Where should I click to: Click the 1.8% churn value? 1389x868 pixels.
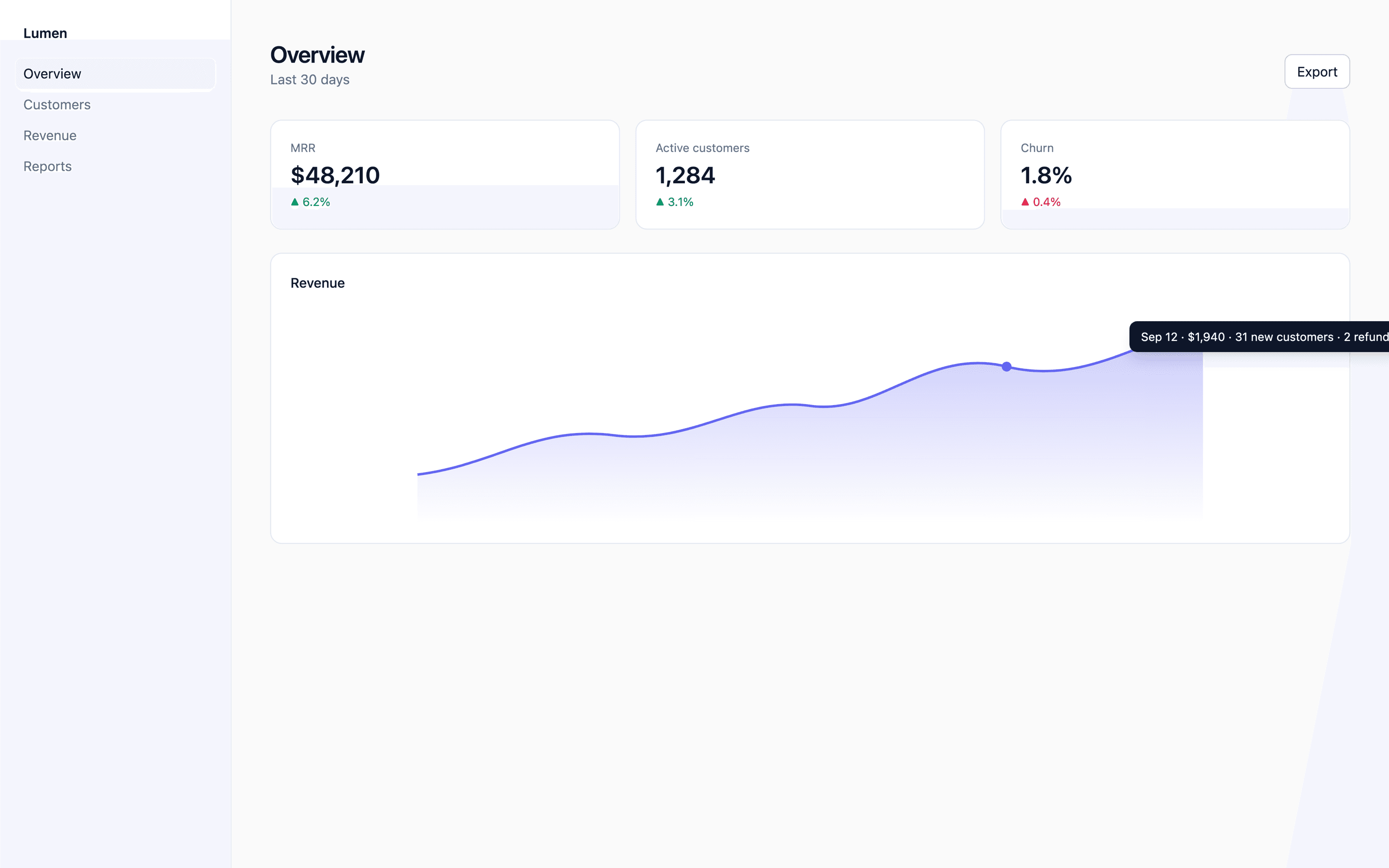tap(1047, 175)
